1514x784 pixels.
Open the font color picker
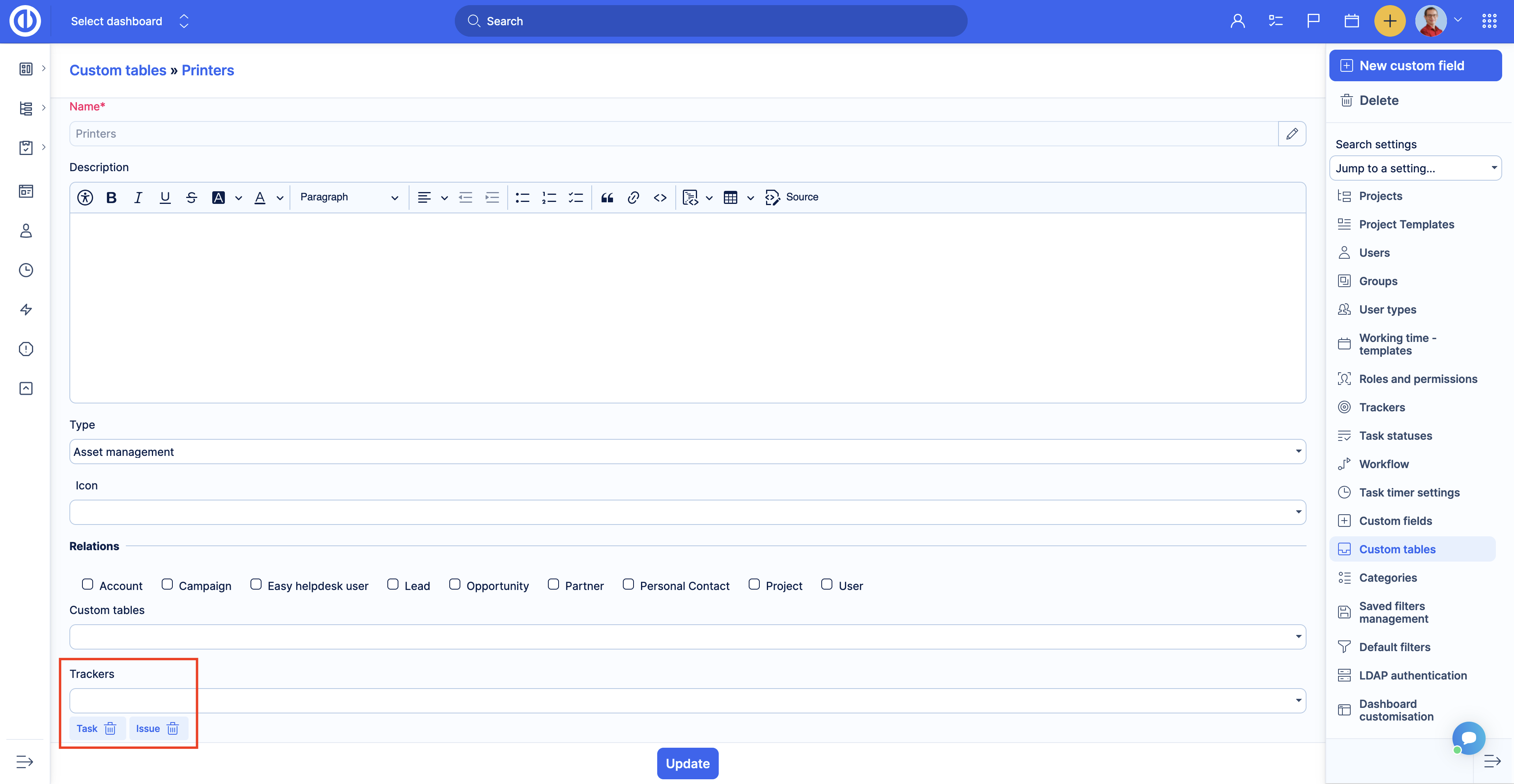click(260, 198)
